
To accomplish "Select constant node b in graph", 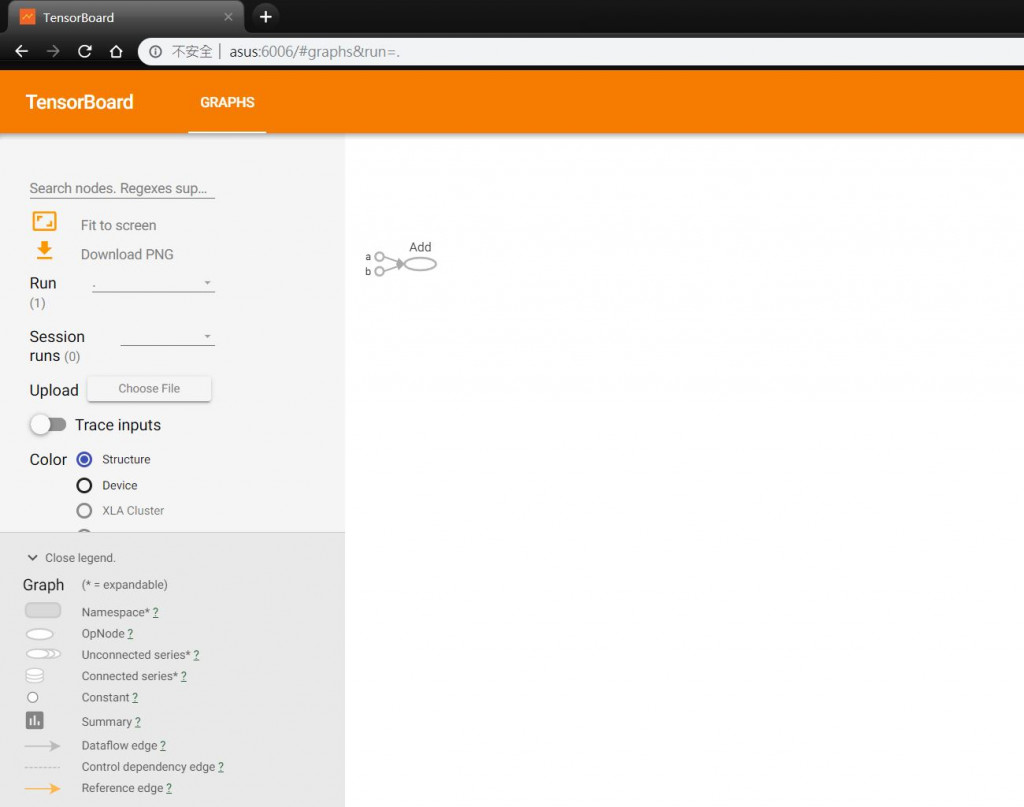I will pos(379,271).
